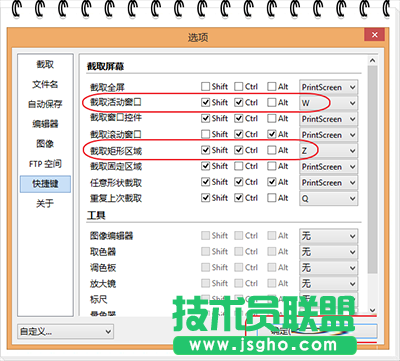The height and width of the screenshot is (361, 400).
Task: Toggle Ctrl for 截取窗口控件
Action: coord(239,118)
